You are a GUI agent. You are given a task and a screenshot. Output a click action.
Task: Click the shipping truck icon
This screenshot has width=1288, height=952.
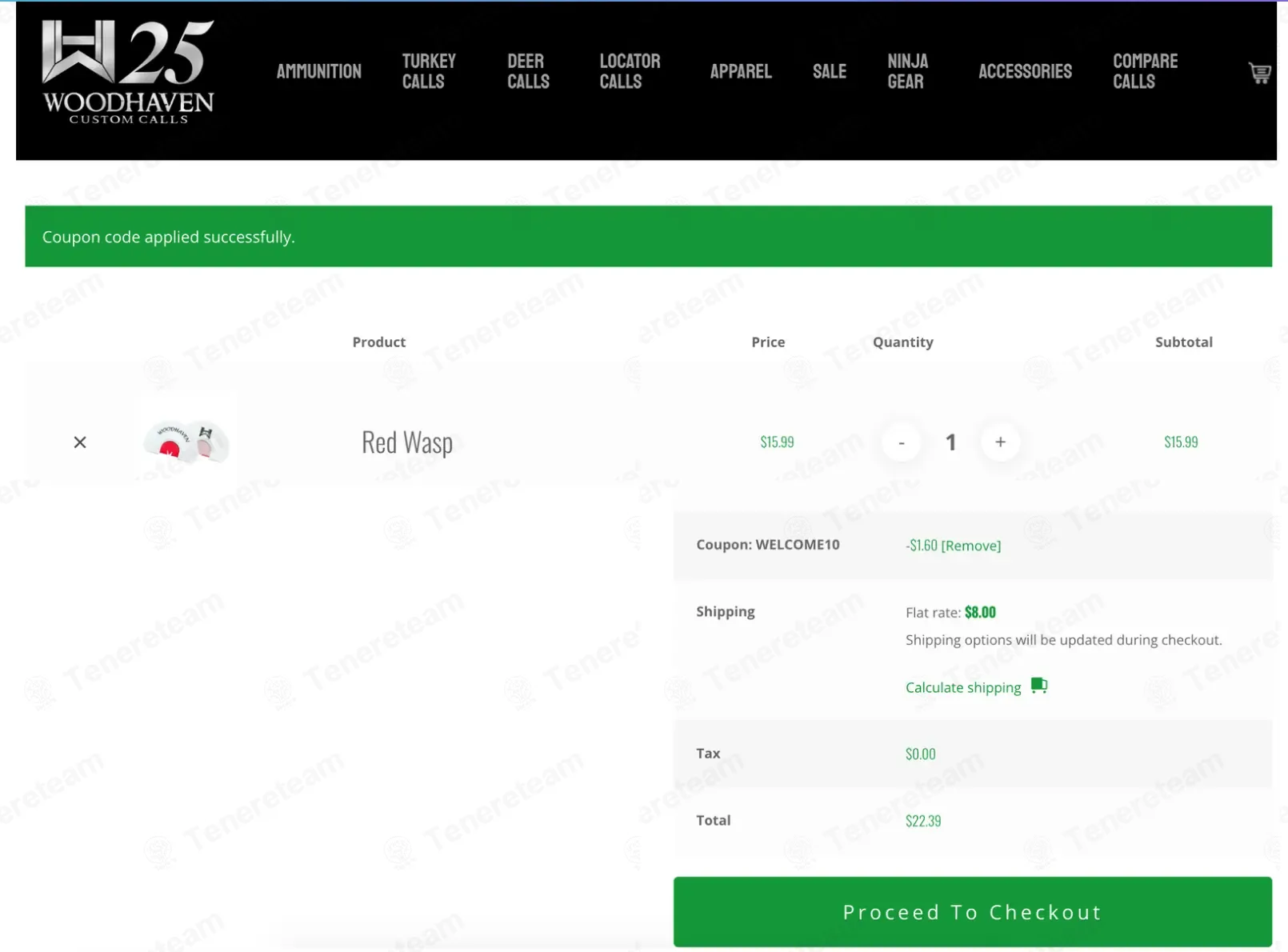pos(1039,686)
